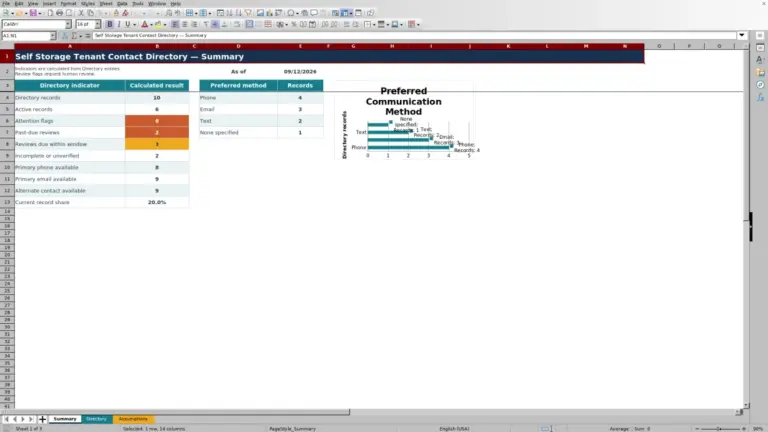Toggle Underline formatting
This screenshot has height=432, width=768.
click(x=128, y=24)
